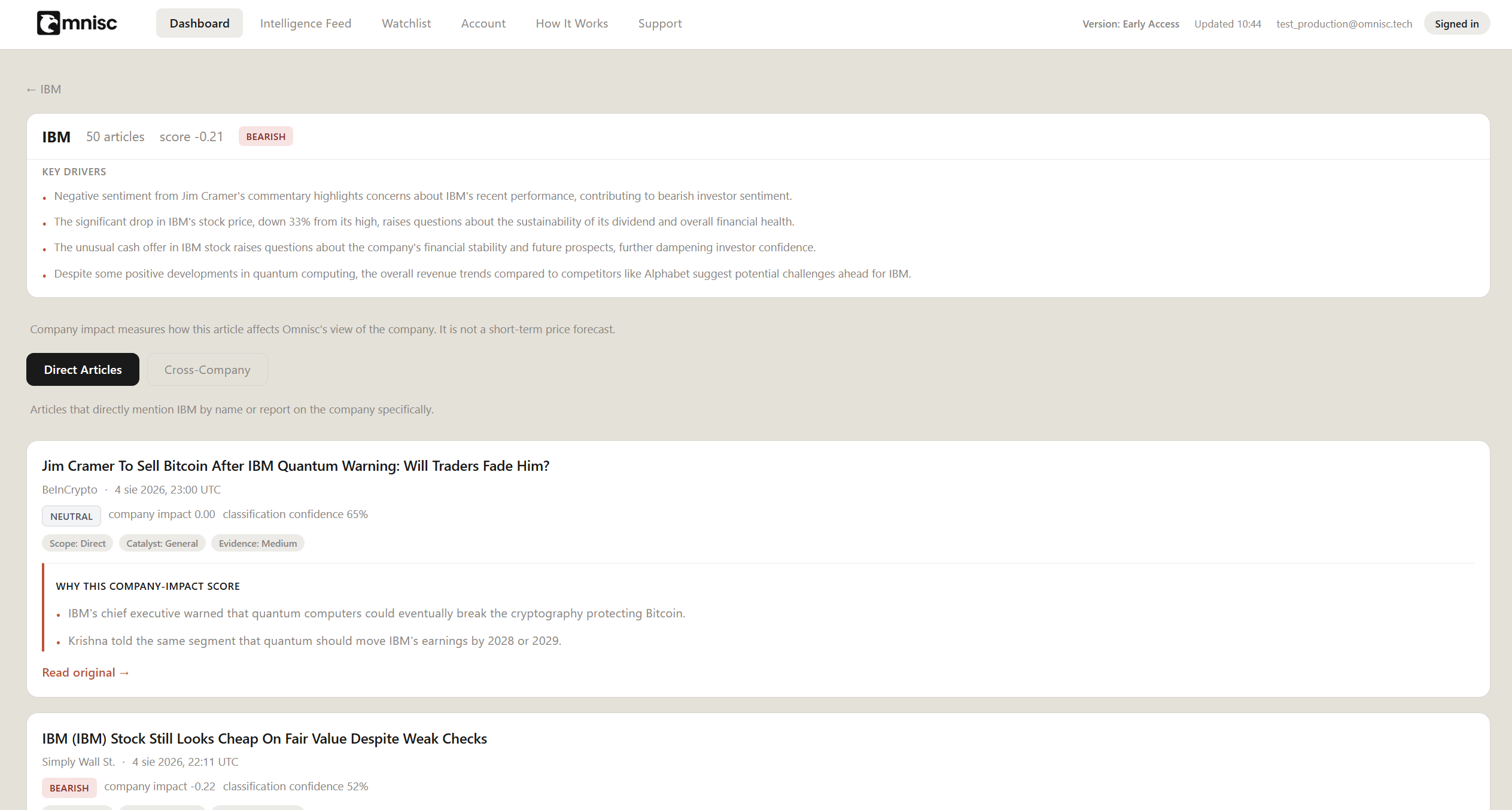Click bullet about Bitcoin cryptography warning

click(x=377, y=614)
